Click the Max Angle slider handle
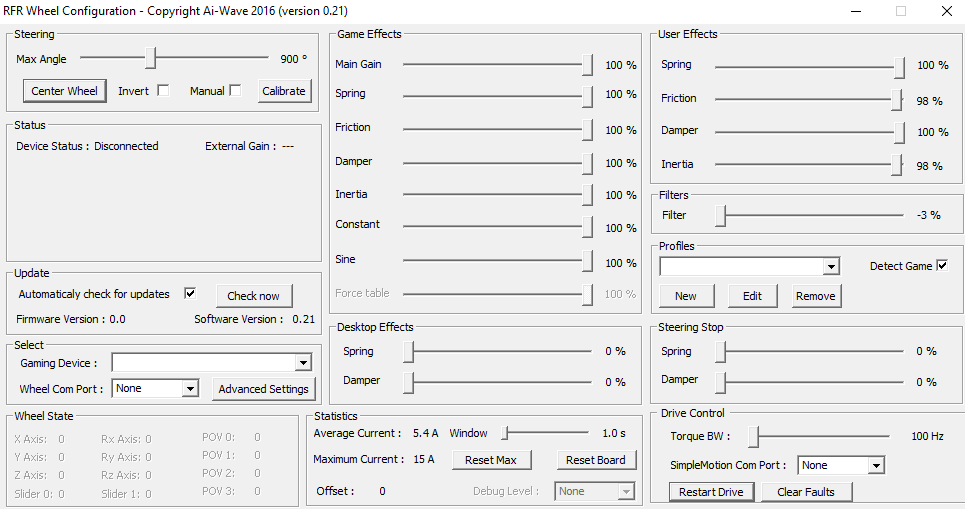965x509 pixels. coord(151,59)
